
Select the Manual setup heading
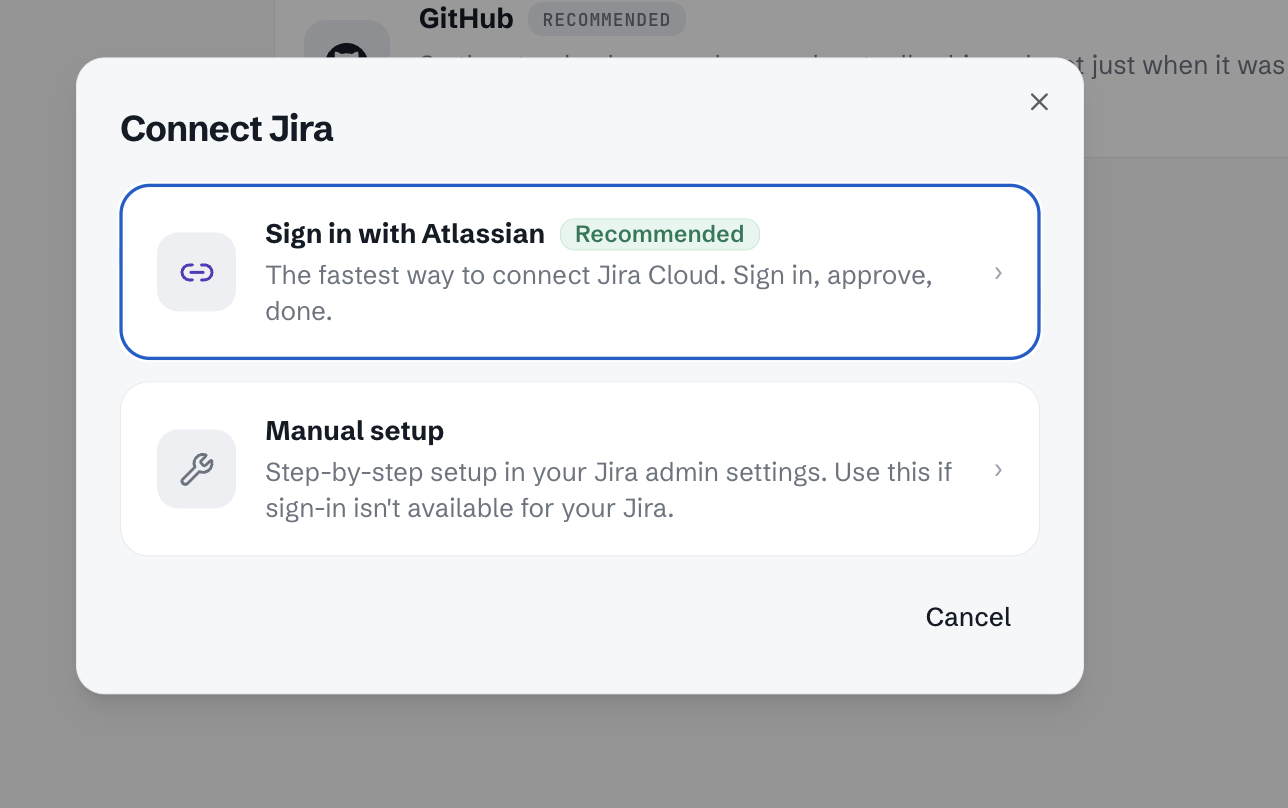click(355, 431)
